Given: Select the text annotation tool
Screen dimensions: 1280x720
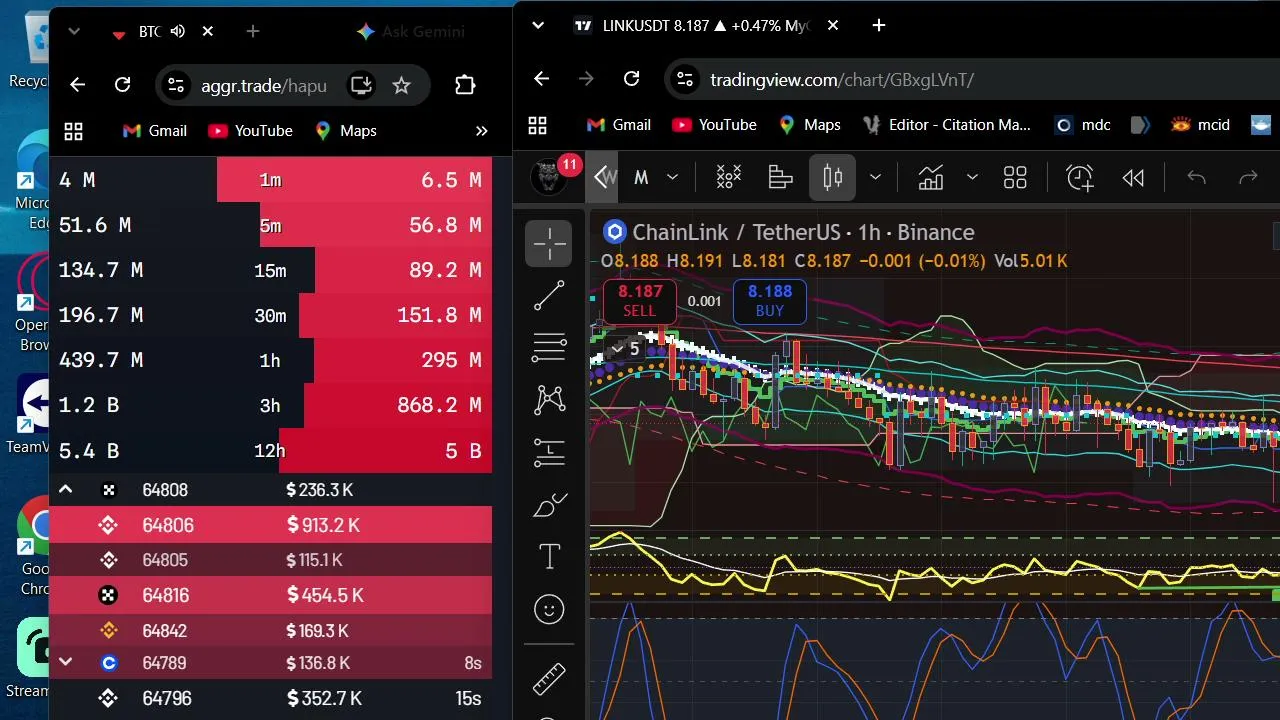Looking at the screenshot, I should pyautogui.click(x=549, y=557).
